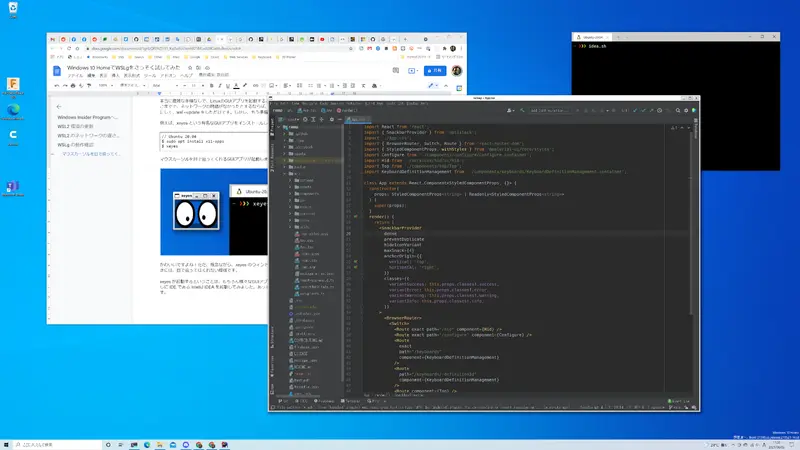Open the ツール menu in Google Docs
This screenshot has height=450, width=800.
pyautogui.click(x=151, y=76)
